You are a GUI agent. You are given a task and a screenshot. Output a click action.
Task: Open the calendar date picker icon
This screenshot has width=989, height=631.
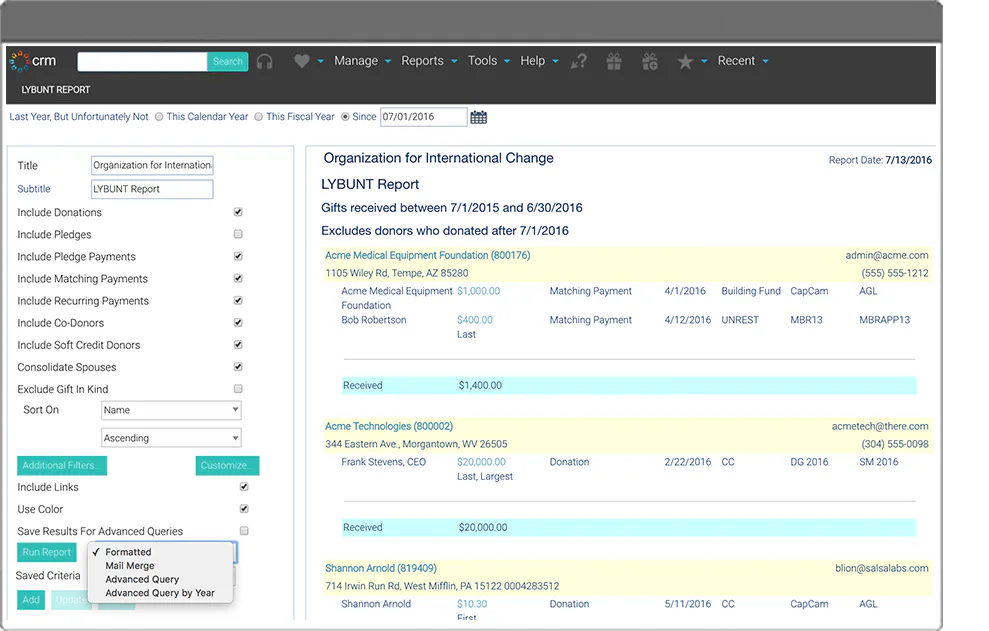479,117
